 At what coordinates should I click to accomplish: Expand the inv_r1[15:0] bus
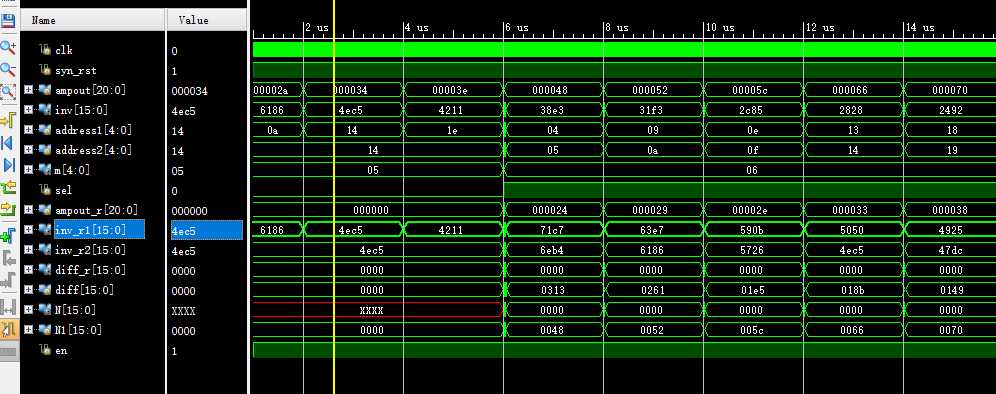pyautogui.click(x=28, y=230)
